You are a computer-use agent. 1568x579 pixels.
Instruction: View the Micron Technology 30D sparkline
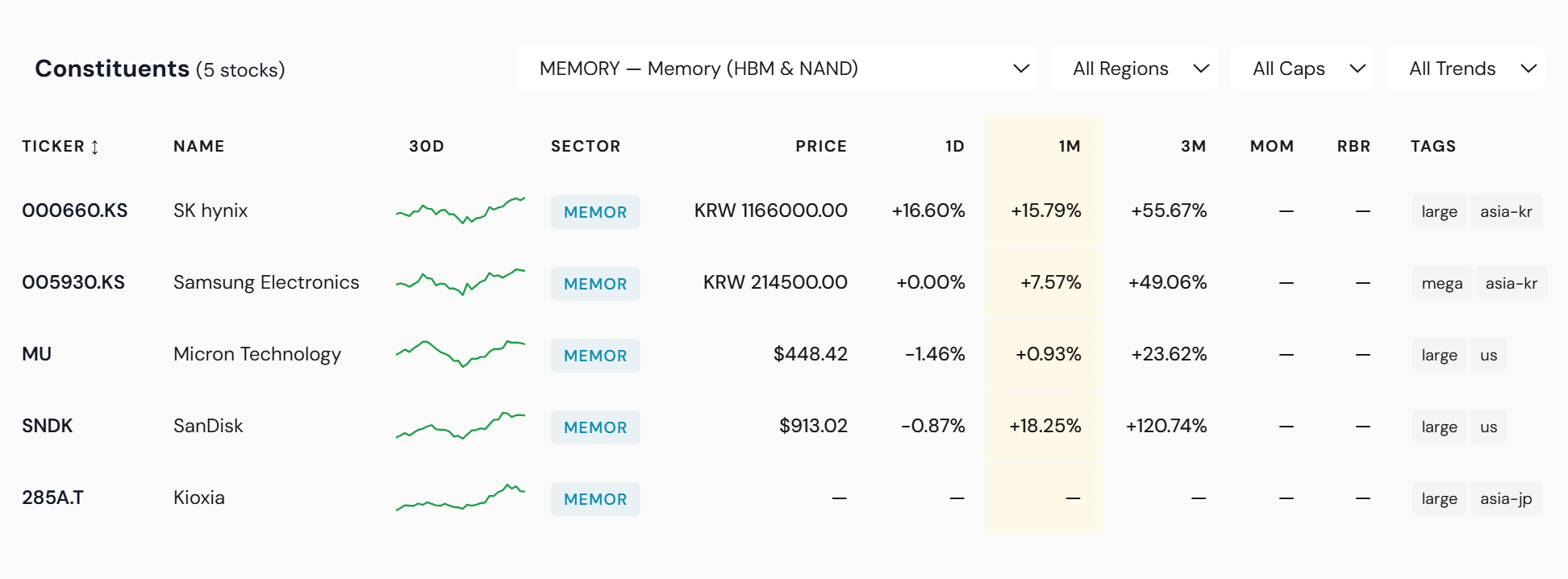(461, 353)
